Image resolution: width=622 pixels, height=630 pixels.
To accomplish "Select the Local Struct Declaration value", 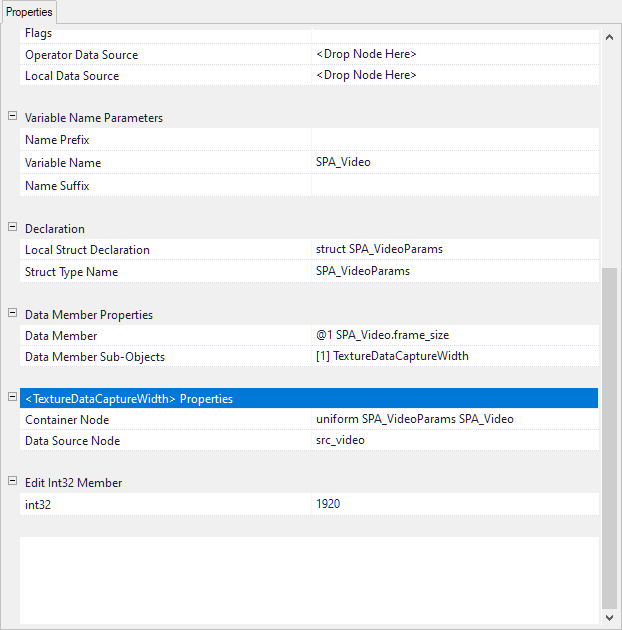I will coord(455,249).
